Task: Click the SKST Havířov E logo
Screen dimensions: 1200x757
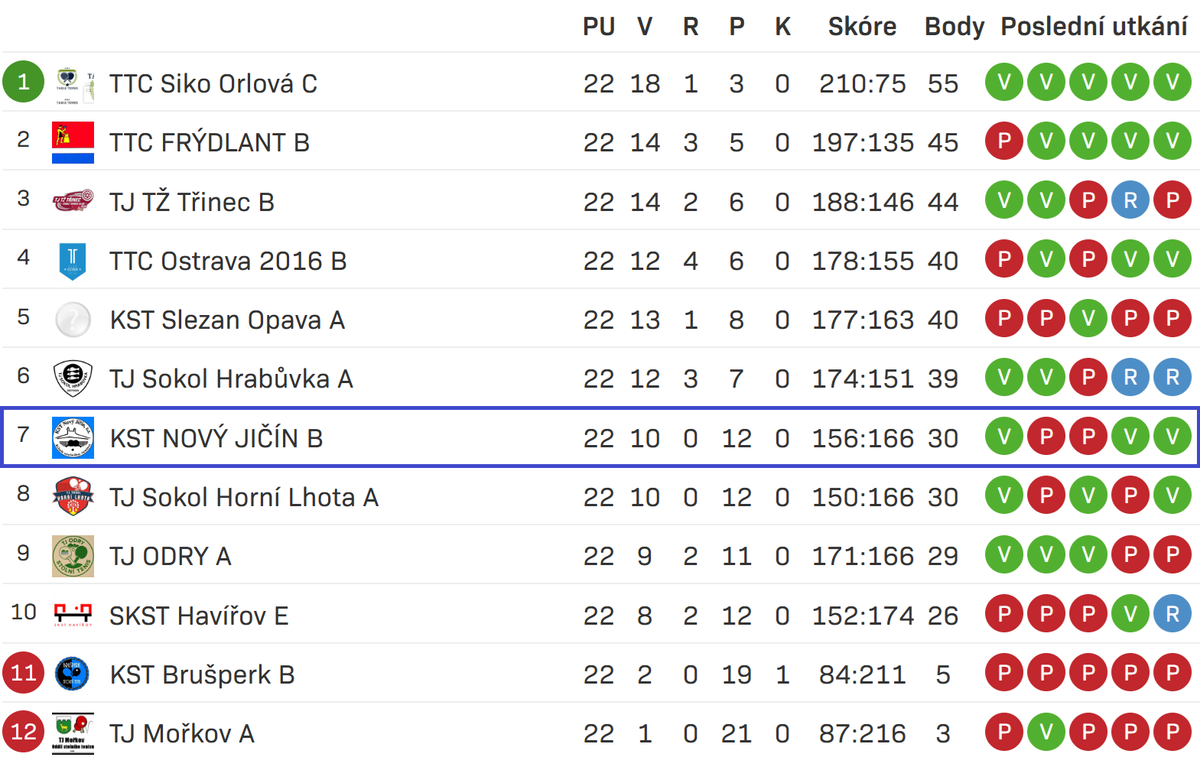Action: point(73,615)
